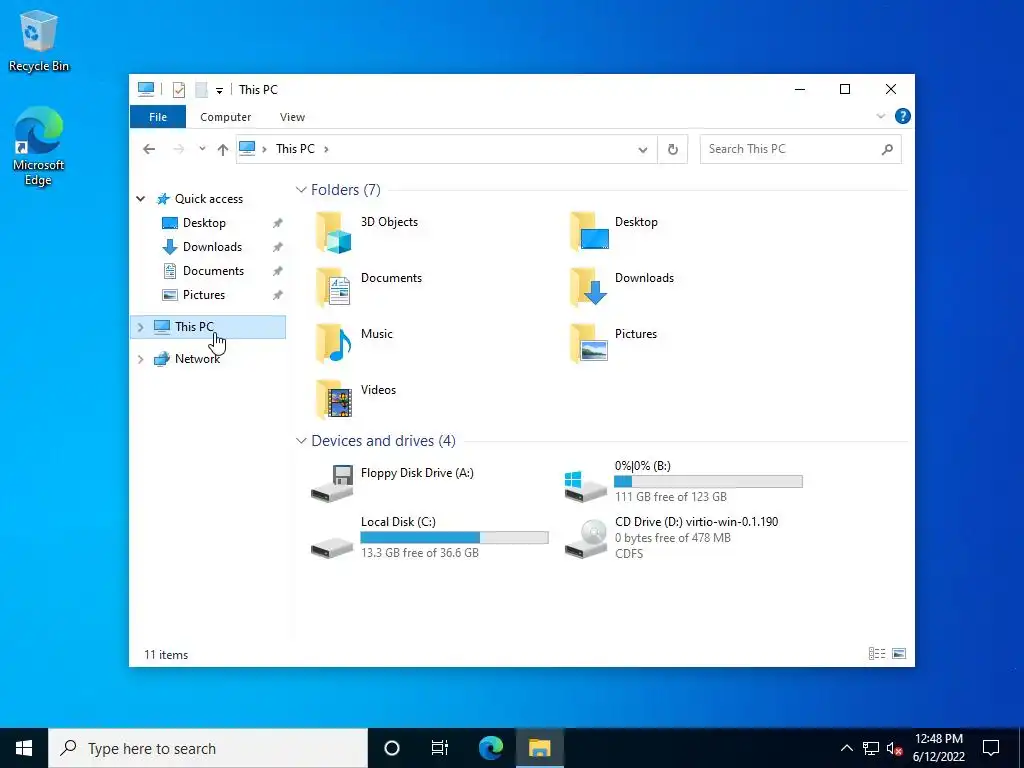Open the Computer ribbon tab

(225, 117)
